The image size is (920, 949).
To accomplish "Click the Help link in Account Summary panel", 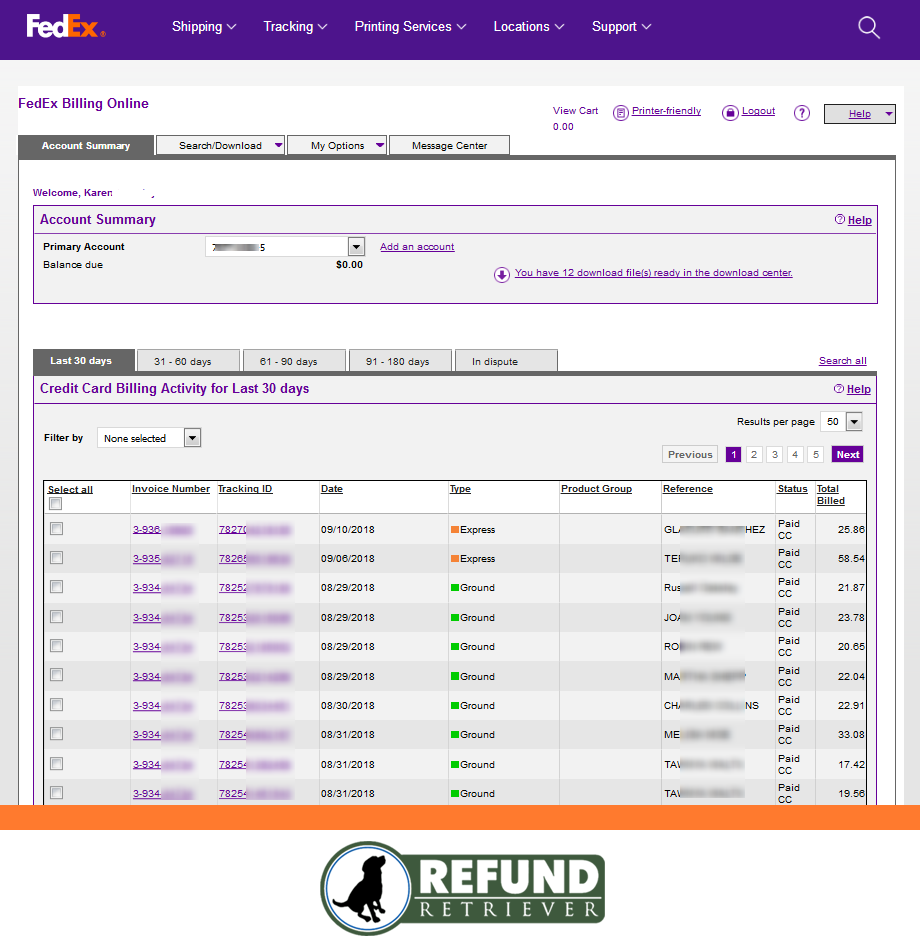I will tap(859, 220).
